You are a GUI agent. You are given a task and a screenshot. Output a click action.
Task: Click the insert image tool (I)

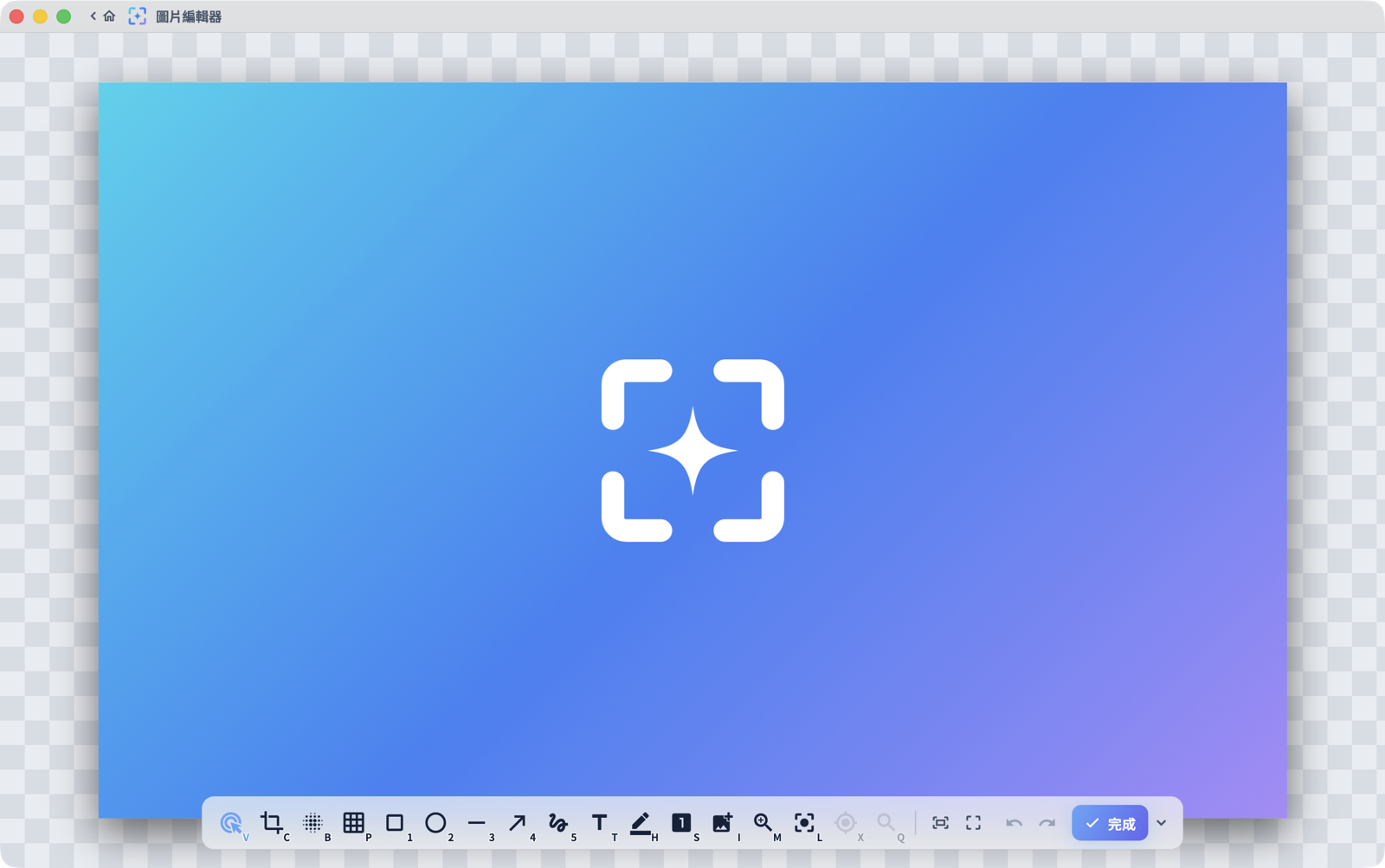coord(722,823)
